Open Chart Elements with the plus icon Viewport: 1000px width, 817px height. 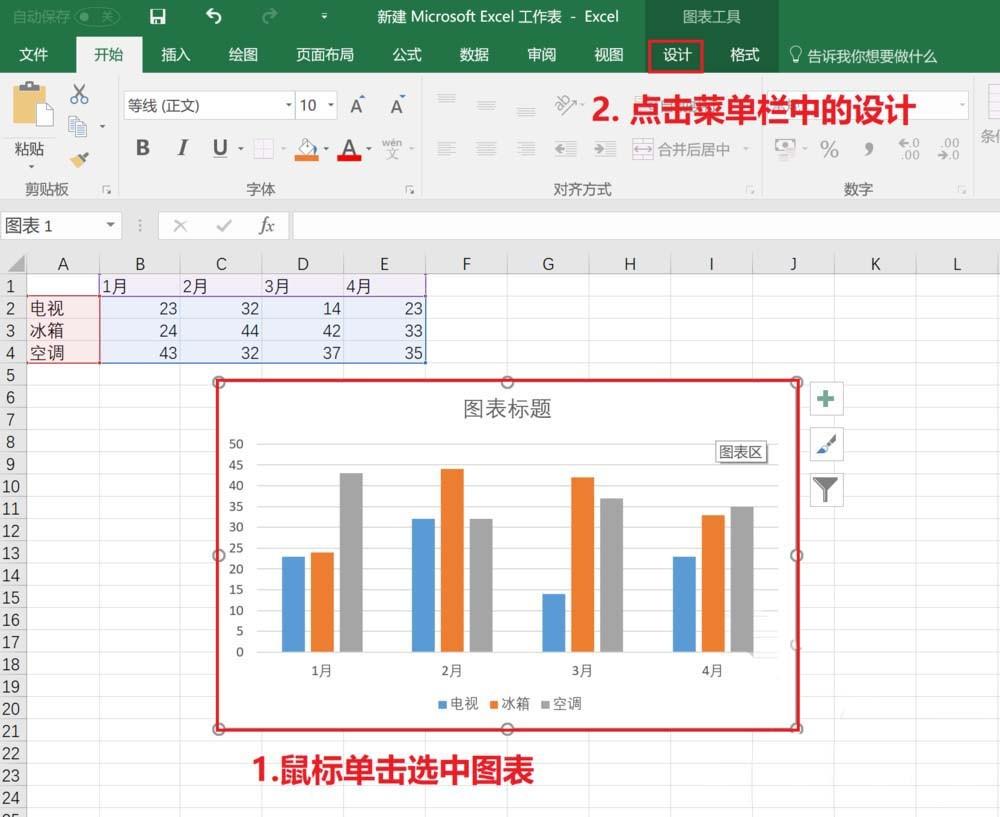(x=825, y=398)
